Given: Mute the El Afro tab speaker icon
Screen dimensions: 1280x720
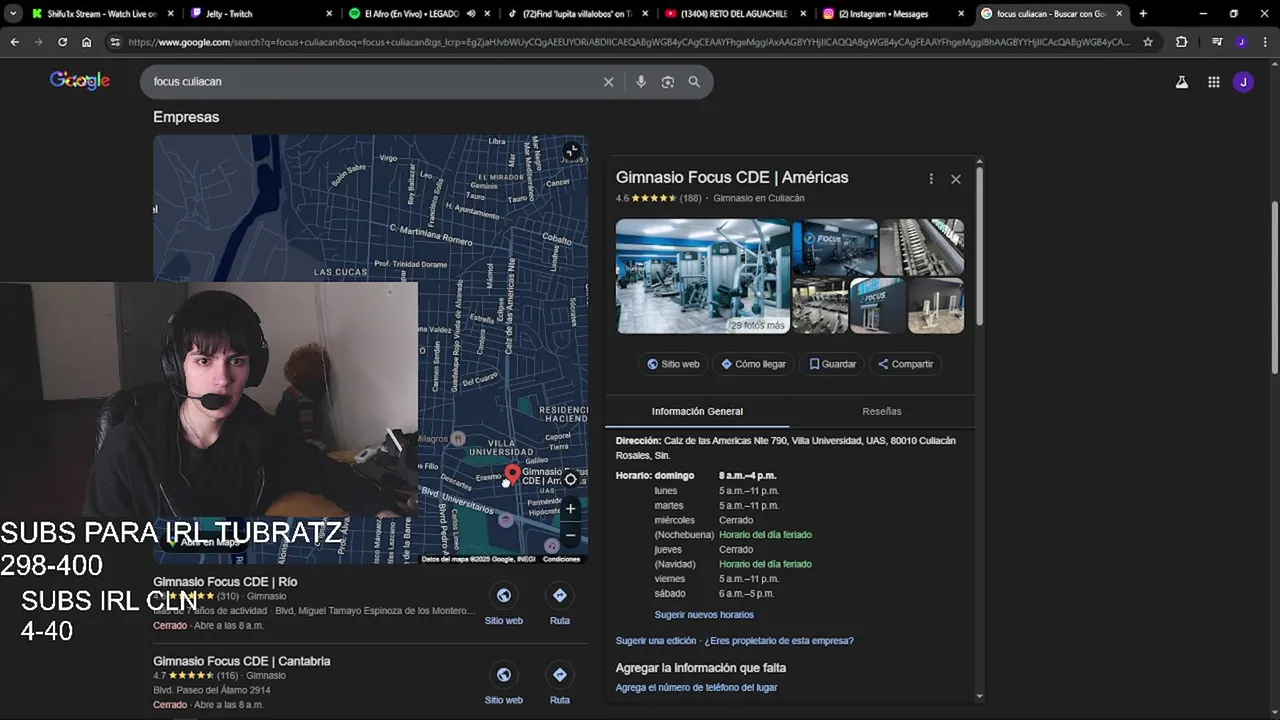Looking at the screenshot, I should tap(470, 14).
